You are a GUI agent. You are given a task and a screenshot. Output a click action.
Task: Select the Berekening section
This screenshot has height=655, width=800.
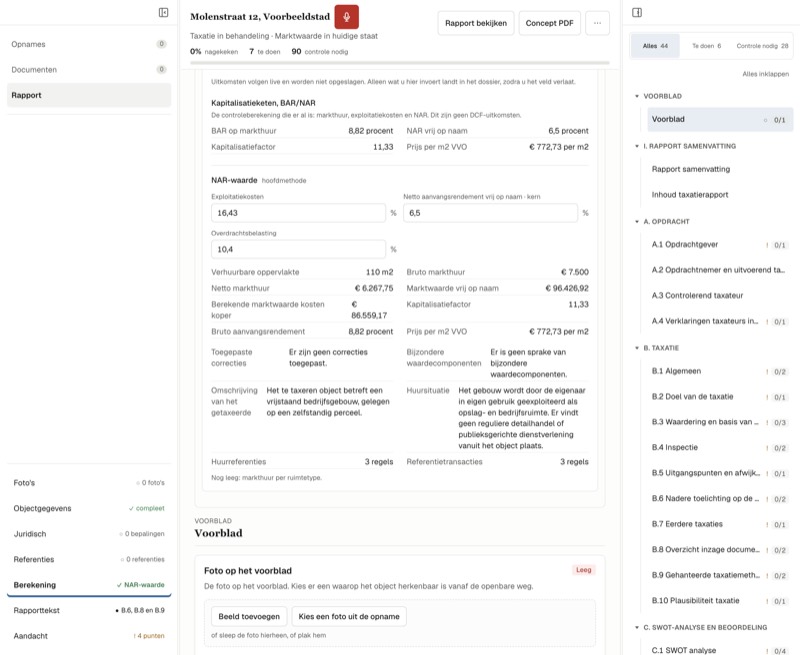(x=89, y=585)
